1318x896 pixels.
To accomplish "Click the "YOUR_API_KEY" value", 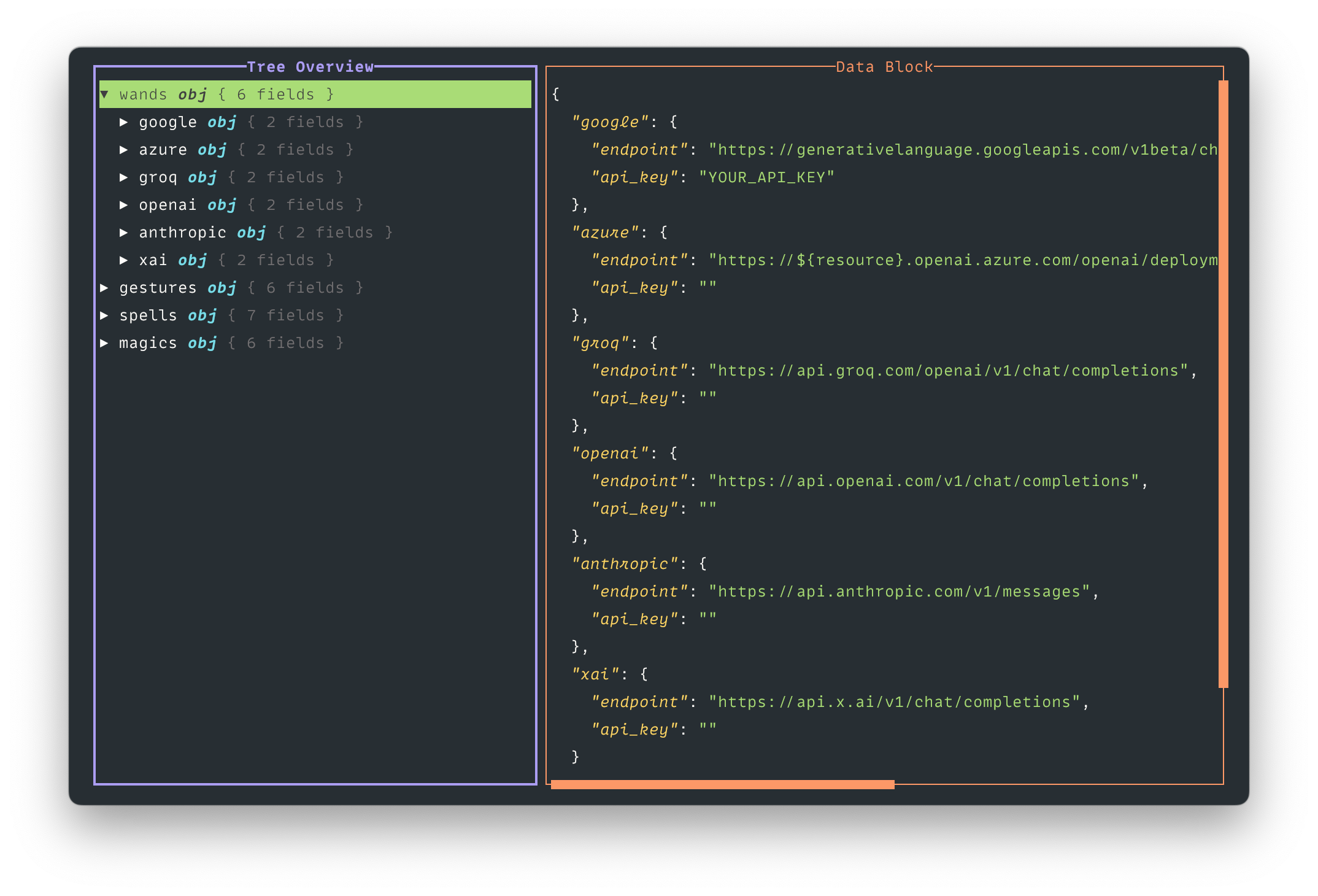I will point(767,177).
